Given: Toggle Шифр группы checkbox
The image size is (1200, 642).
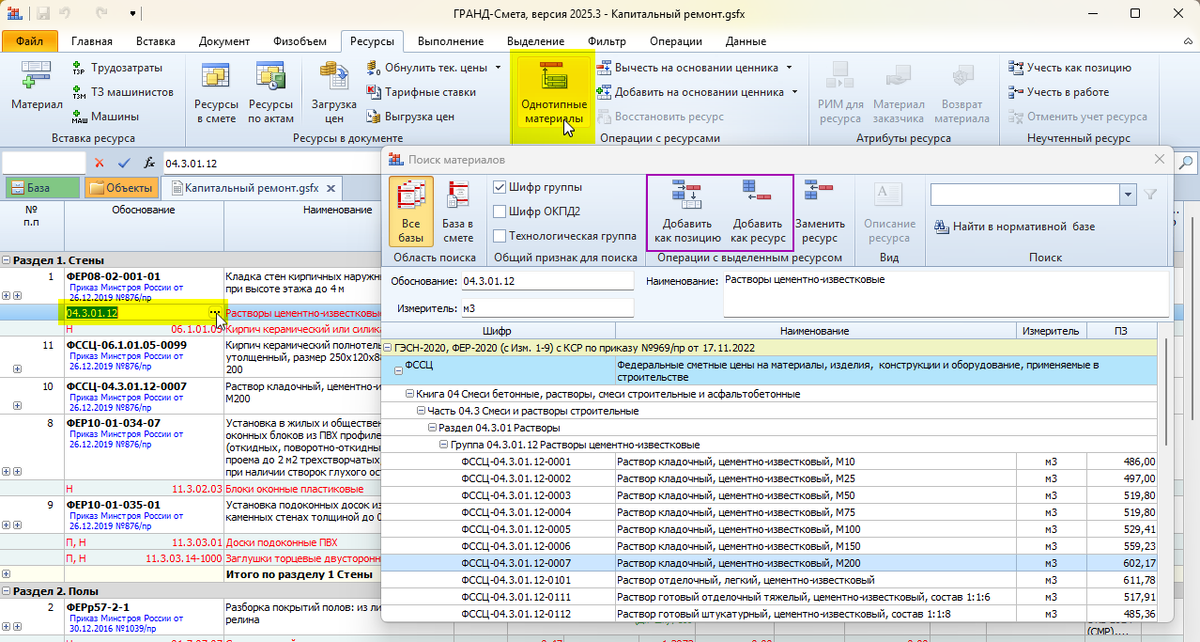Looking at the screenshot, I should [500, 187].
